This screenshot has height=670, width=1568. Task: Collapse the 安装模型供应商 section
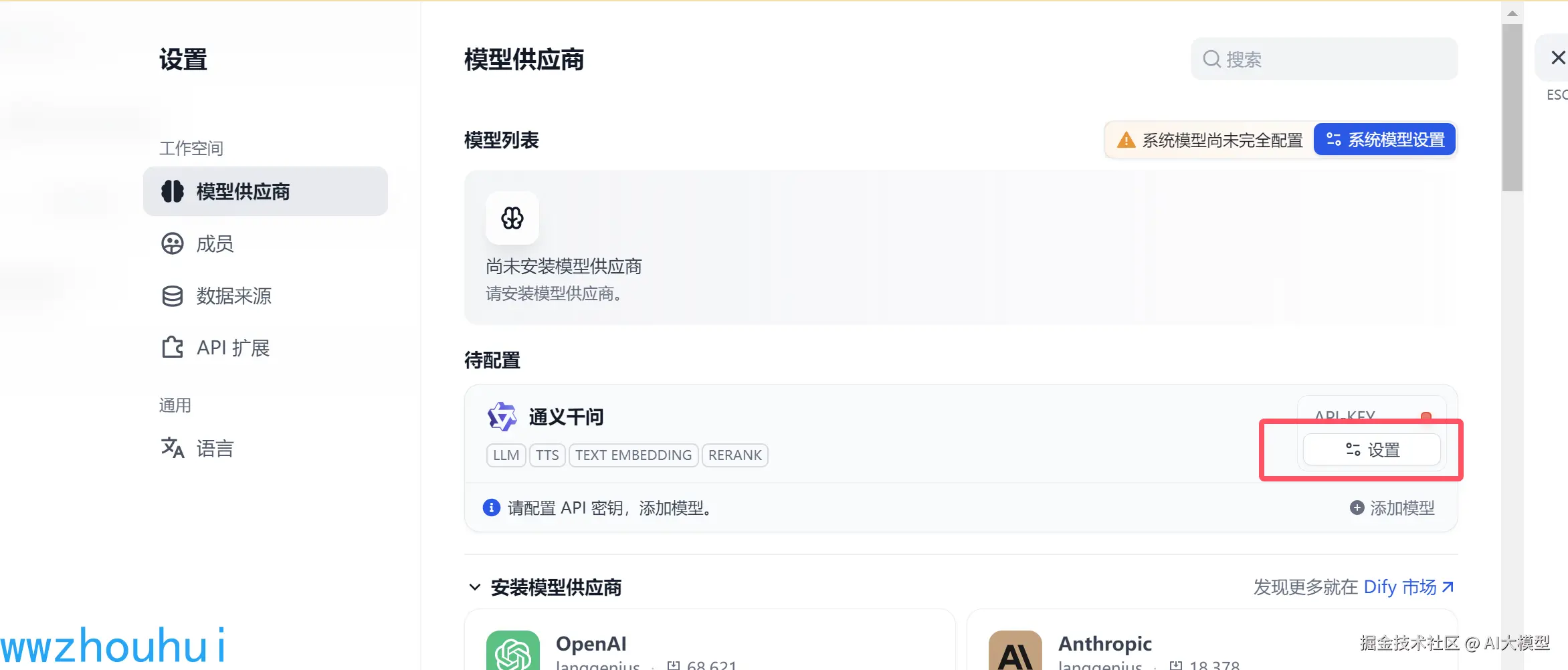click(x=474, y=587)
